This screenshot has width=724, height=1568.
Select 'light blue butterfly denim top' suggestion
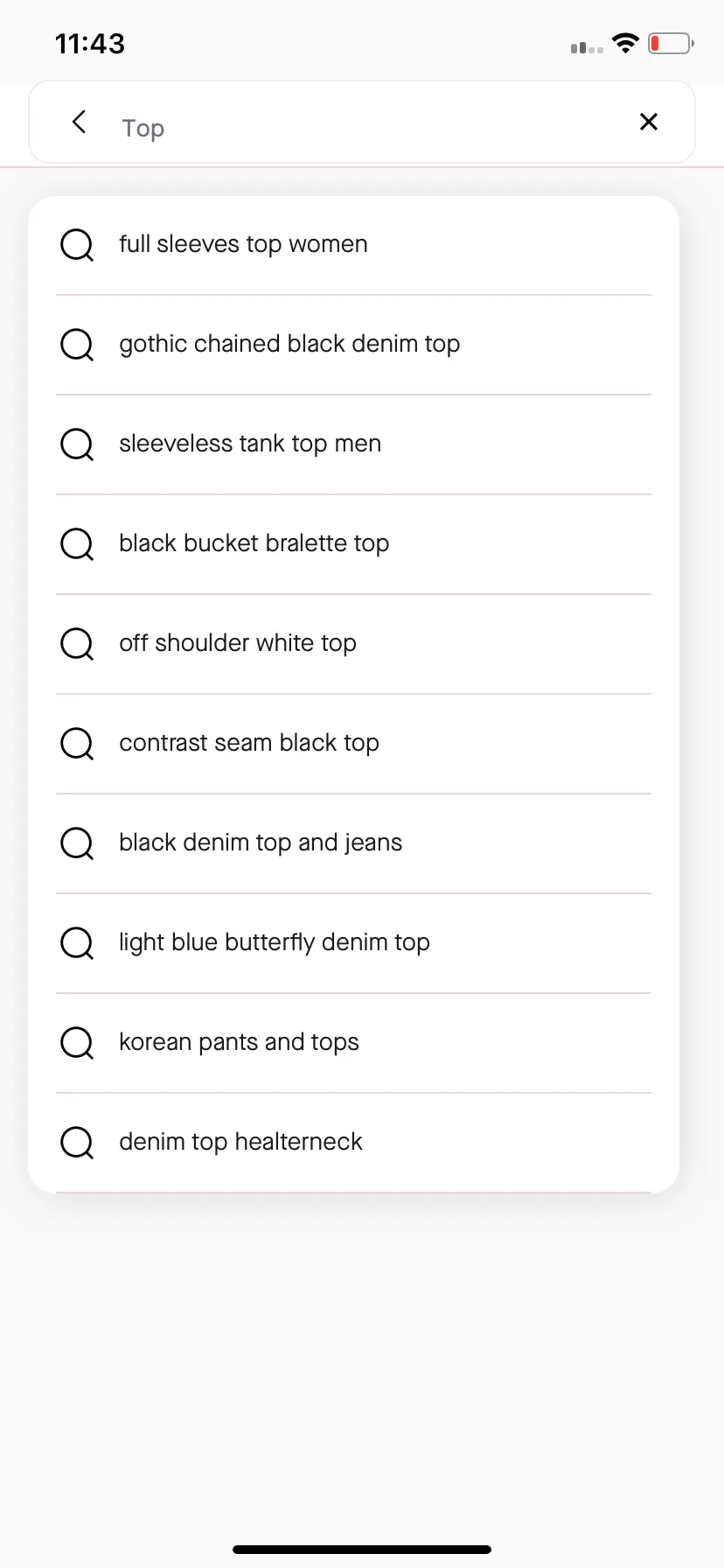tap(353, 943)
